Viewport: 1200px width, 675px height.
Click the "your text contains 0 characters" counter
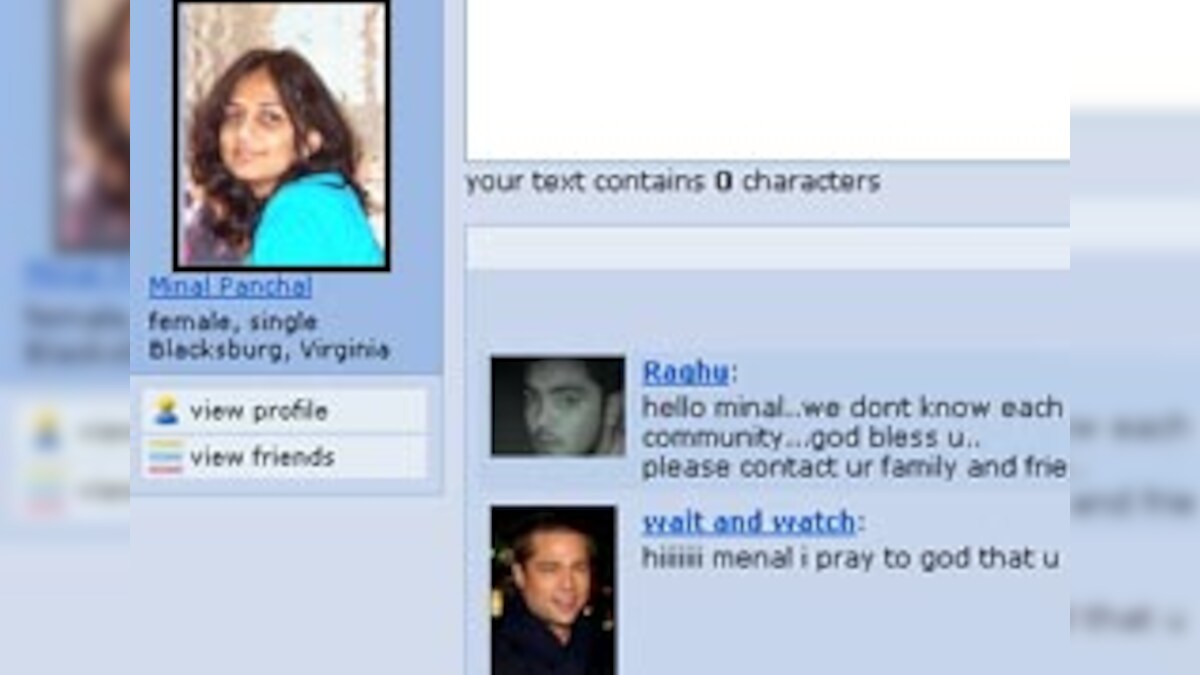pos(673,182)
